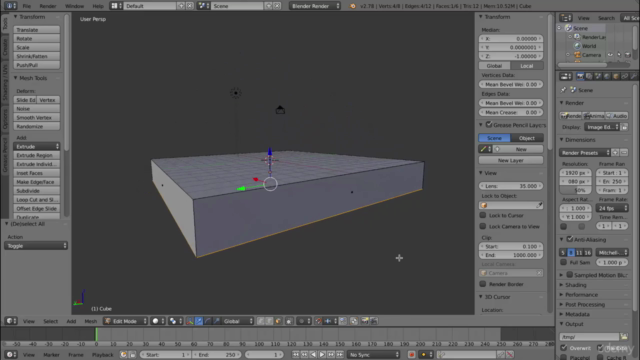Open timeline editor type selector icon
This screenshot has width=640, height=360.
coord(11,355)
